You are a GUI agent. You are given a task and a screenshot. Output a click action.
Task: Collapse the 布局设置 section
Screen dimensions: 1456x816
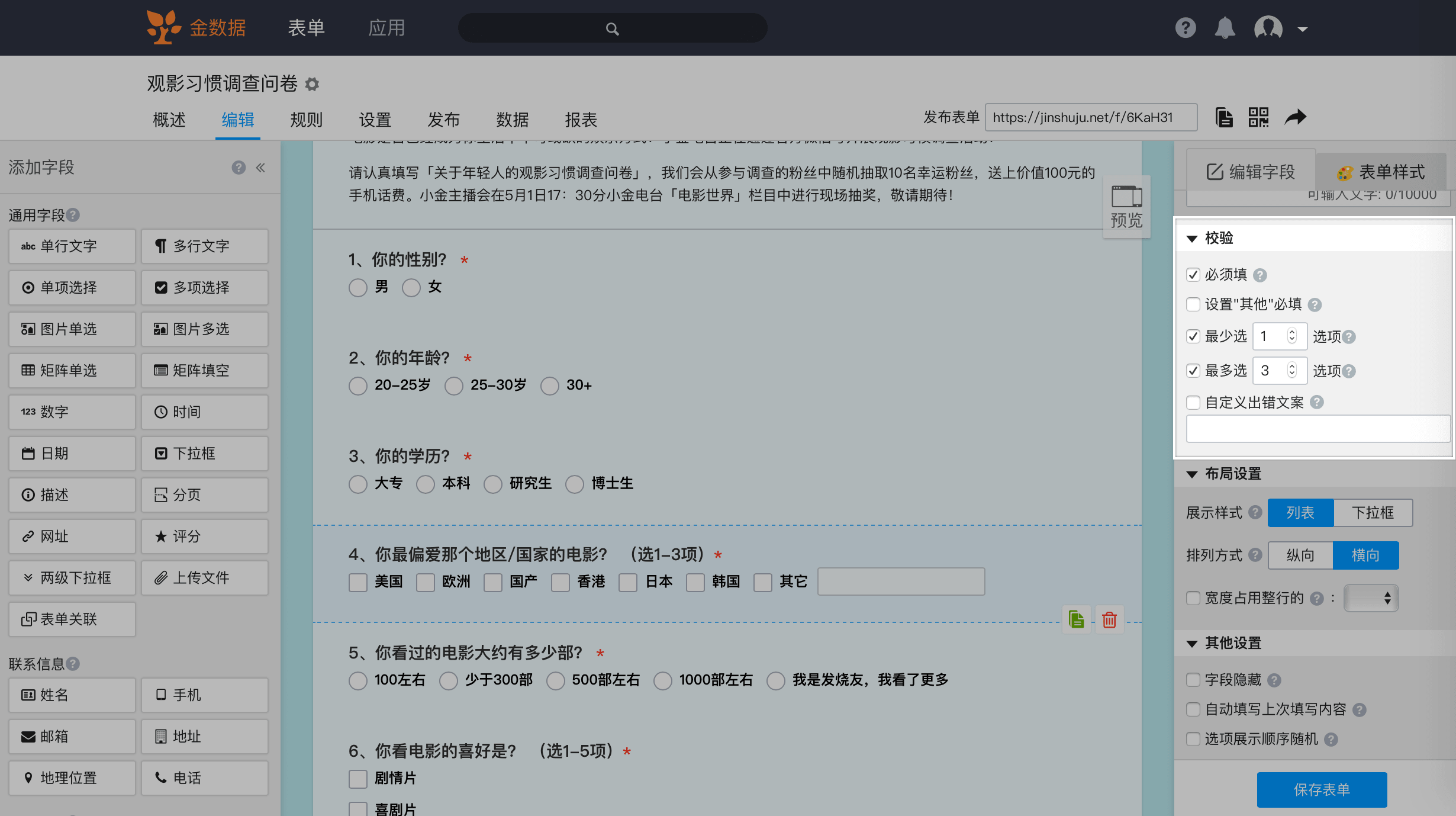coord(1192,474)
